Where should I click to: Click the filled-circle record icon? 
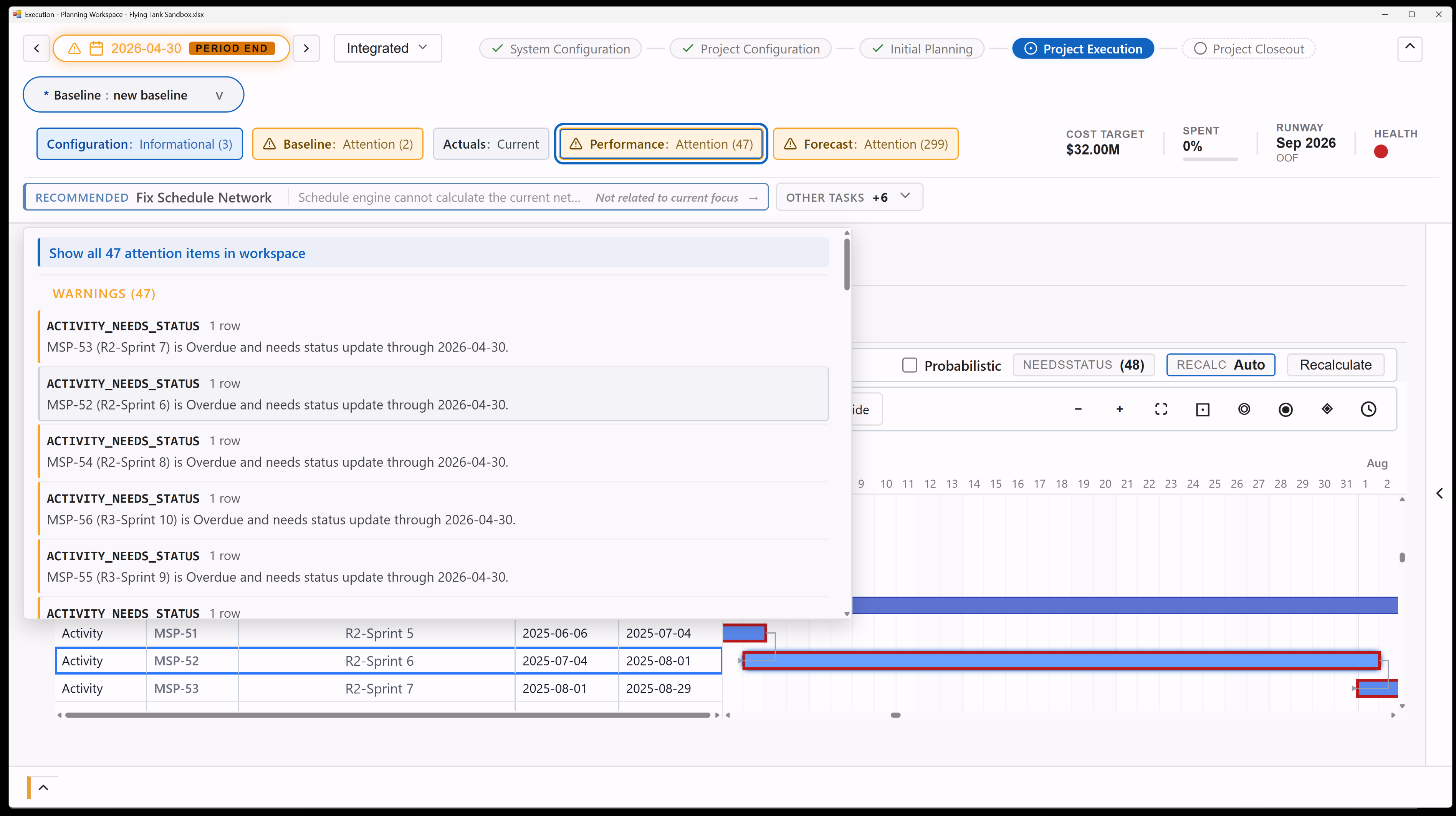[1285, 410]
